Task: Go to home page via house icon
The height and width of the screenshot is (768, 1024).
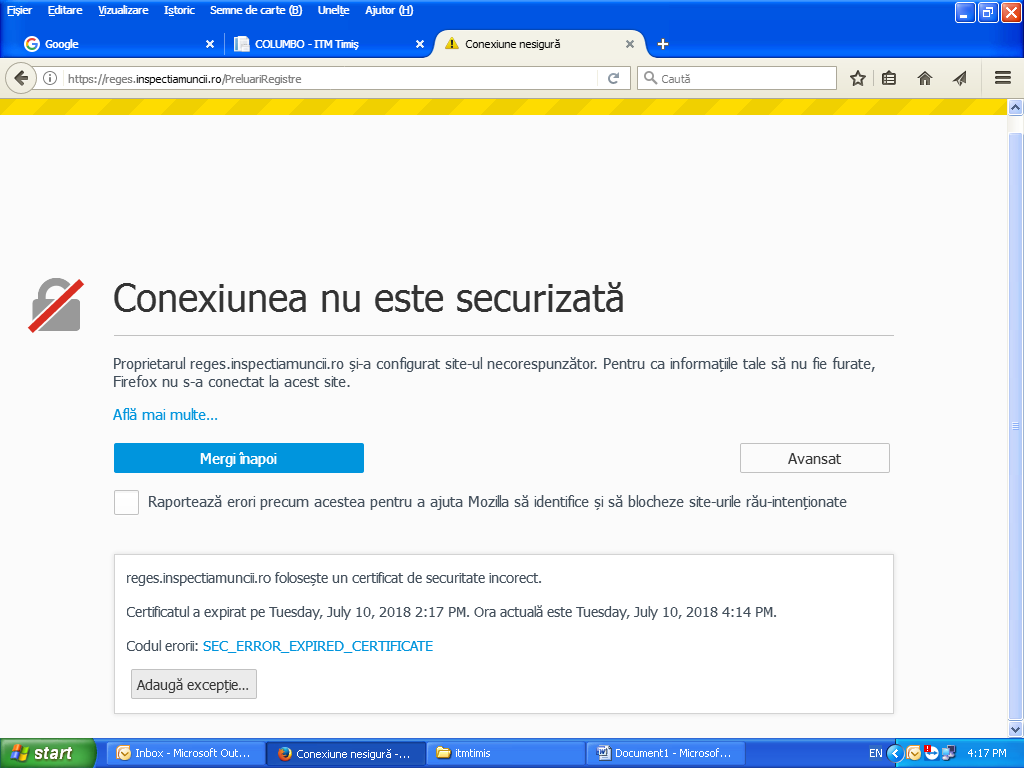Action: pyautogui.click(x=925, y=78)
